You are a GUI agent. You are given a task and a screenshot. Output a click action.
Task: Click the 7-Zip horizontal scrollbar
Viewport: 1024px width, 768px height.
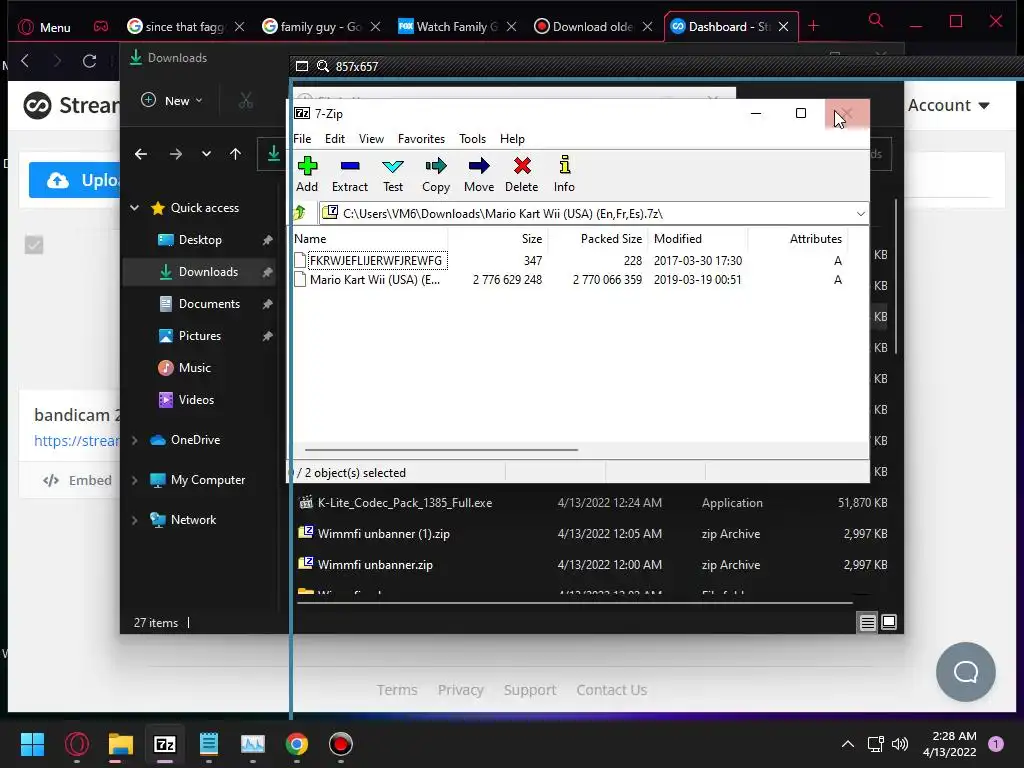[x=441, y=449]
